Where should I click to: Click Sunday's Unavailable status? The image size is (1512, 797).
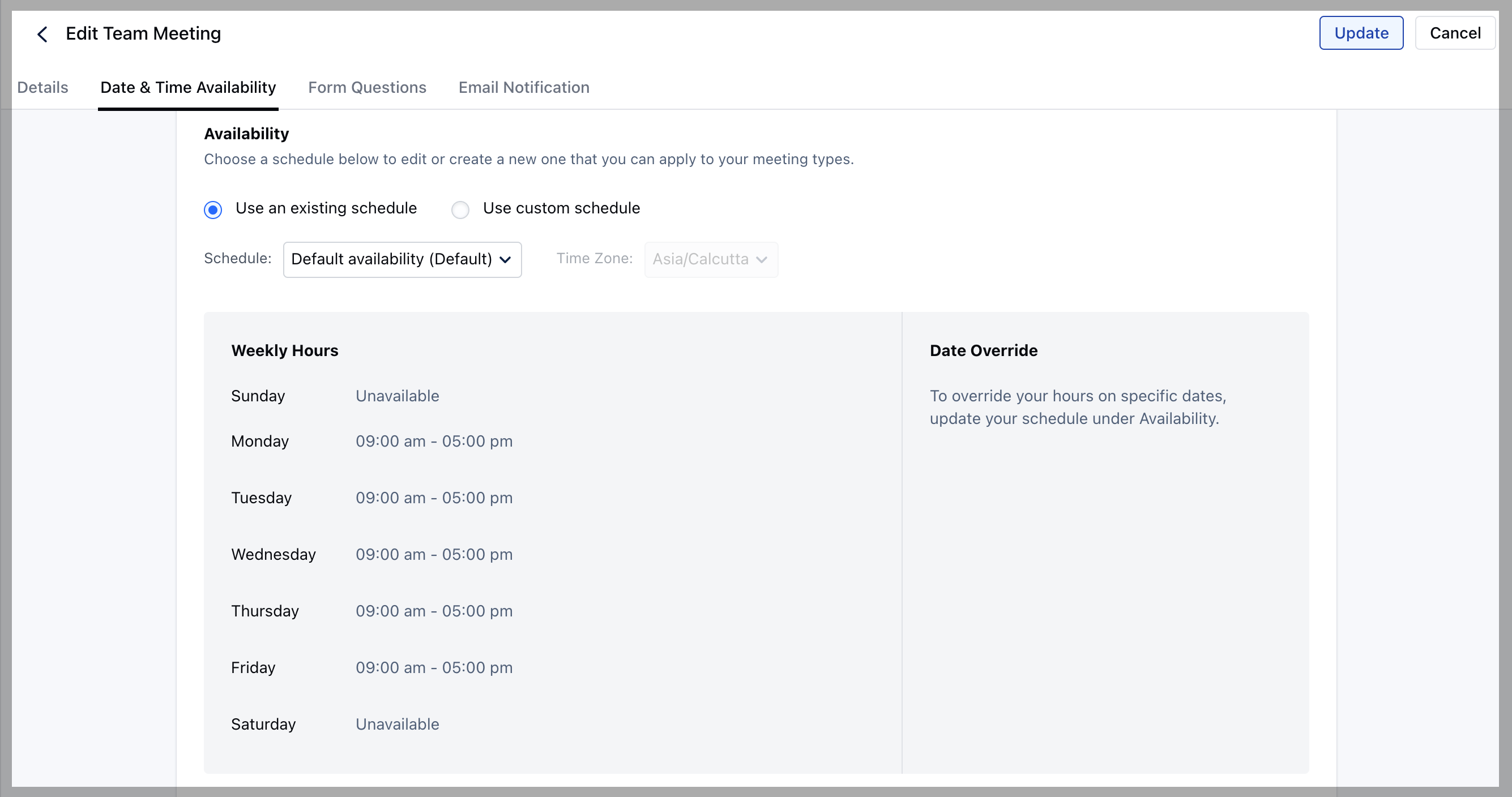pyautogui.click(x=397, y=396)
